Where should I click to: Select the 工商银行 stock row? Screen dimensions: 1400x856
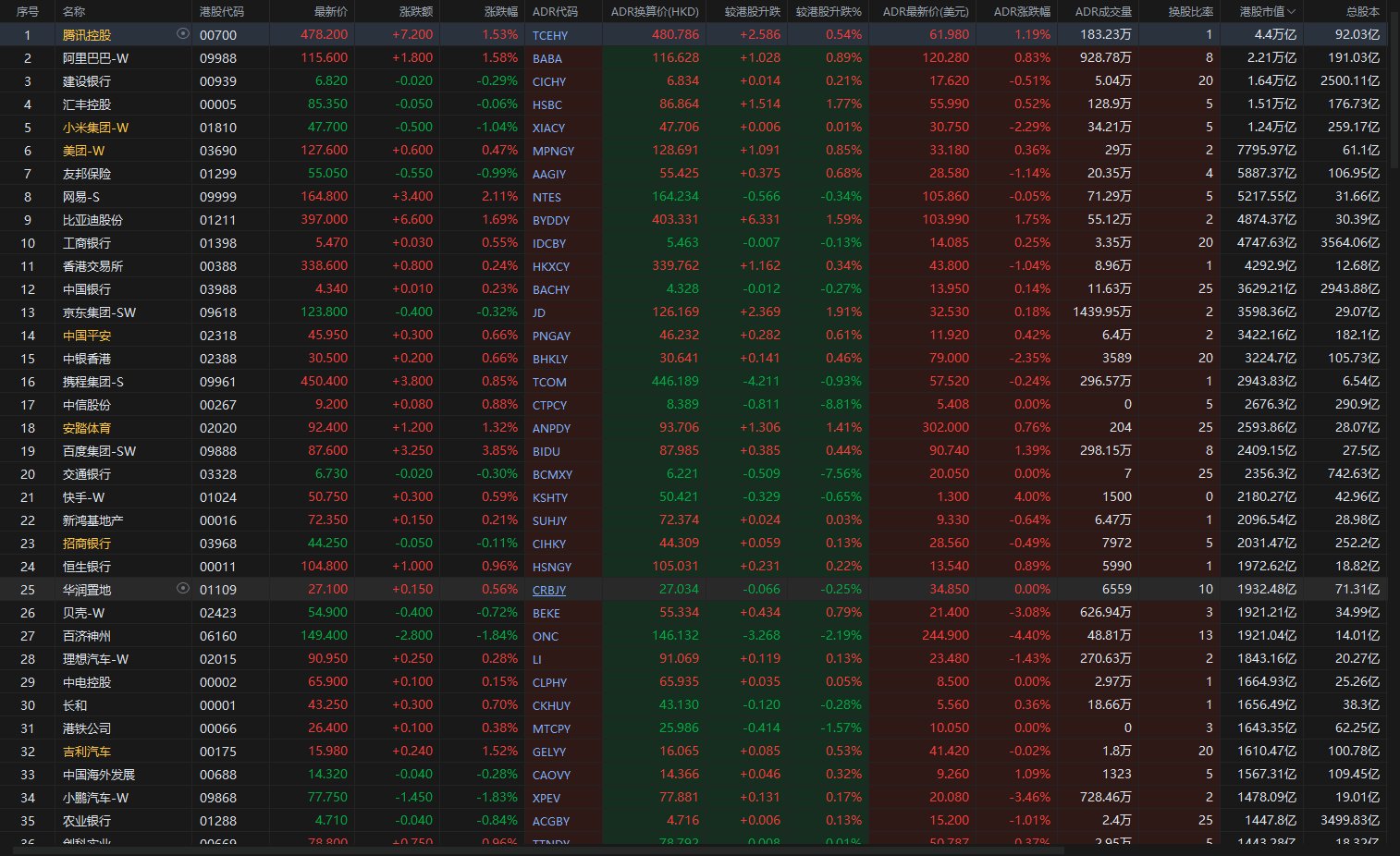click(694, 242)
